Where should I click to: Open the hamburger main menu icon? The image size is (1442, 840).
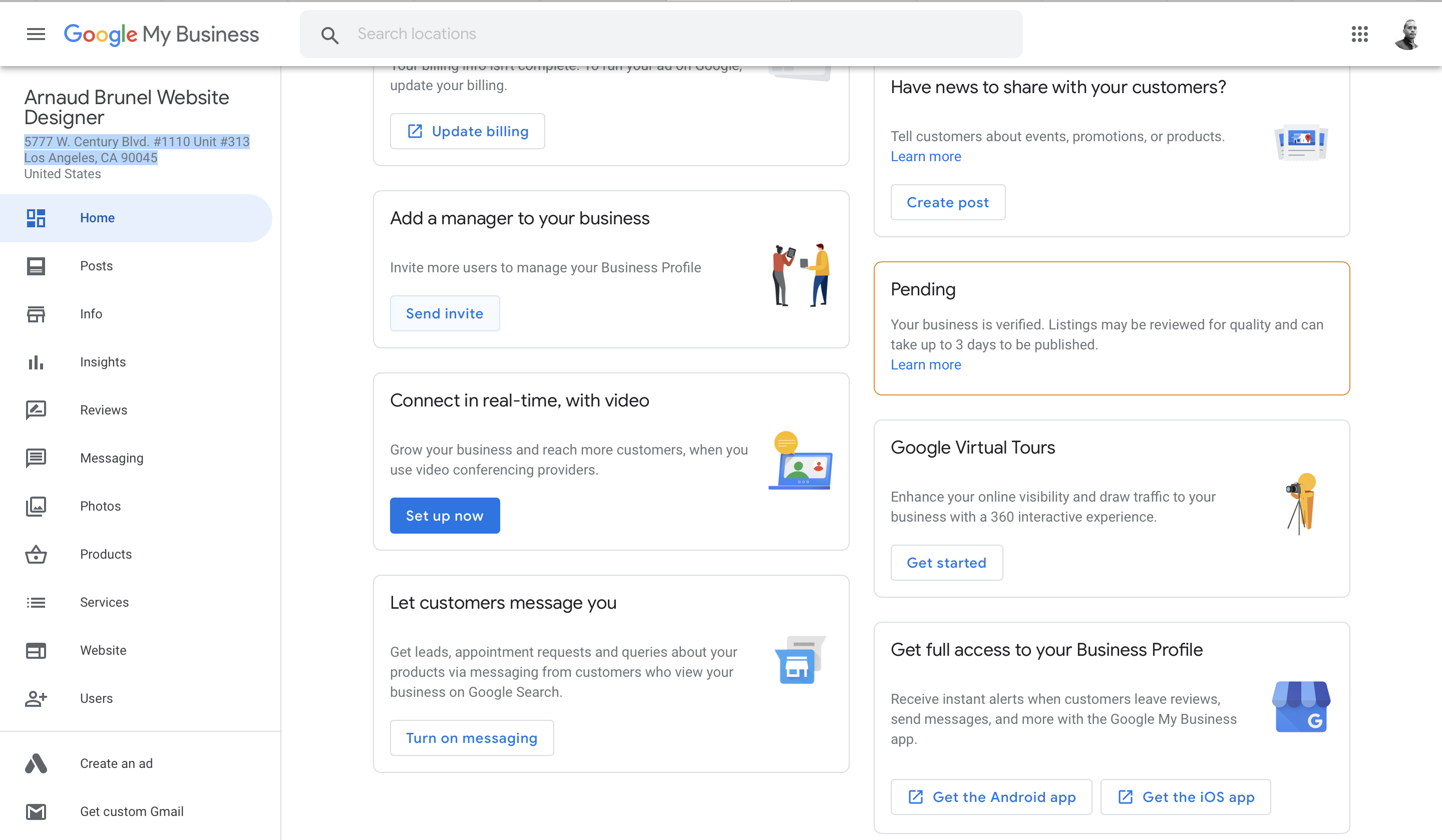click(x=36, y=35)
